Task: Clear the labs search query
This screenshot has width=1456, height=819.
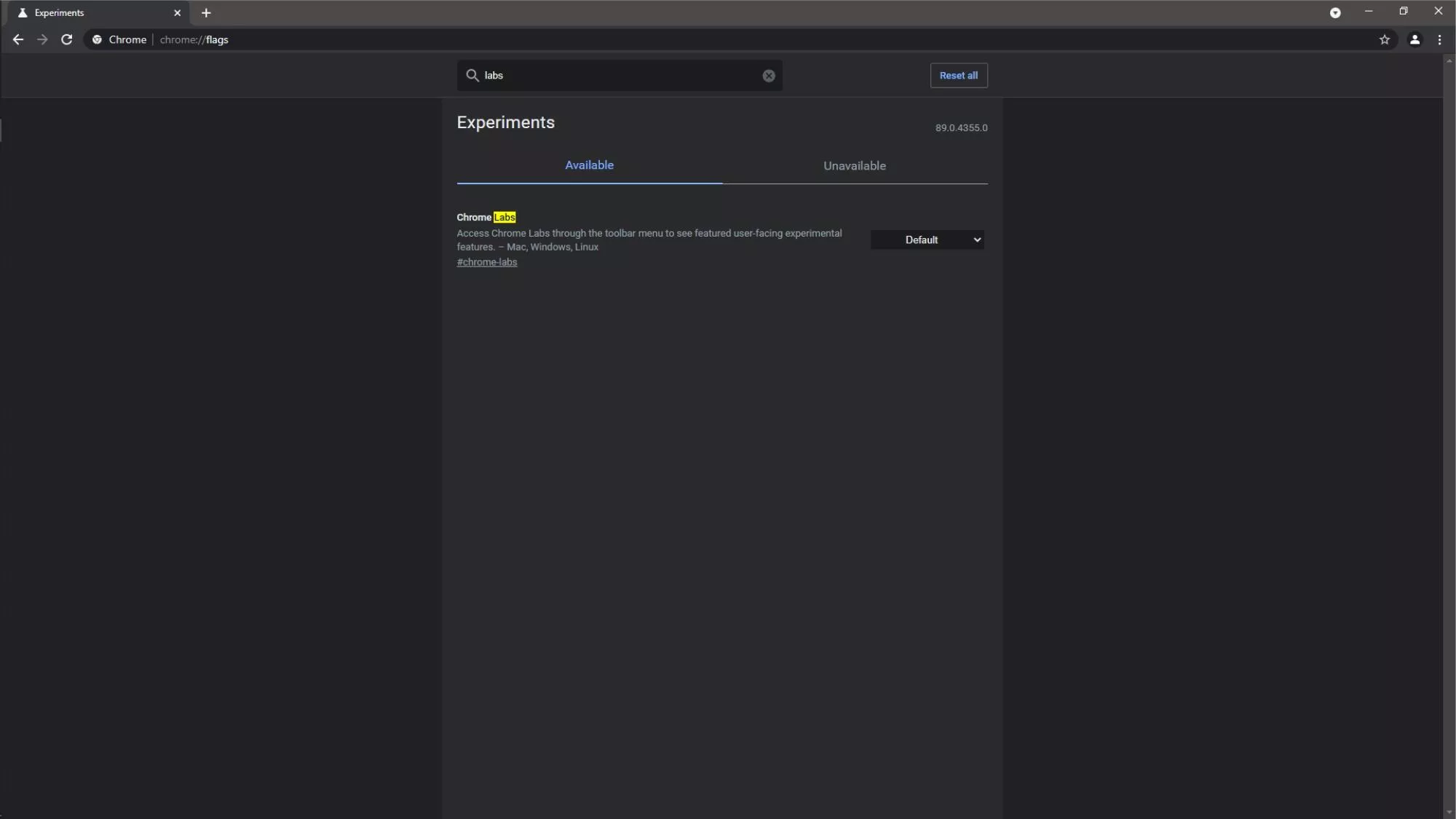Action: point(769,76)
